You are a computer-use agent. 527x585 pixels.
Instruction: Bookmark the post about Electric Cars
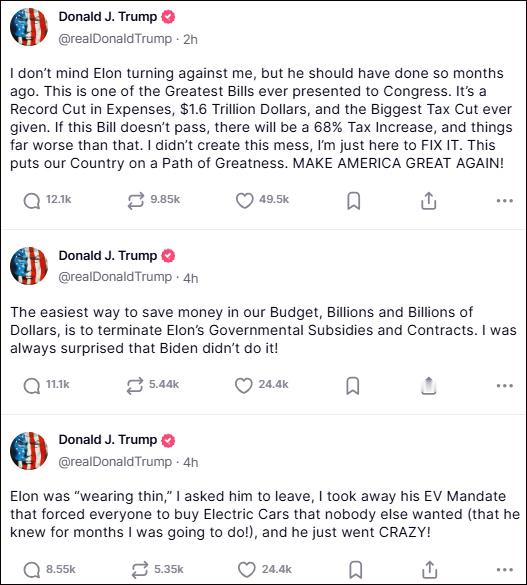(x=355, y=570)
